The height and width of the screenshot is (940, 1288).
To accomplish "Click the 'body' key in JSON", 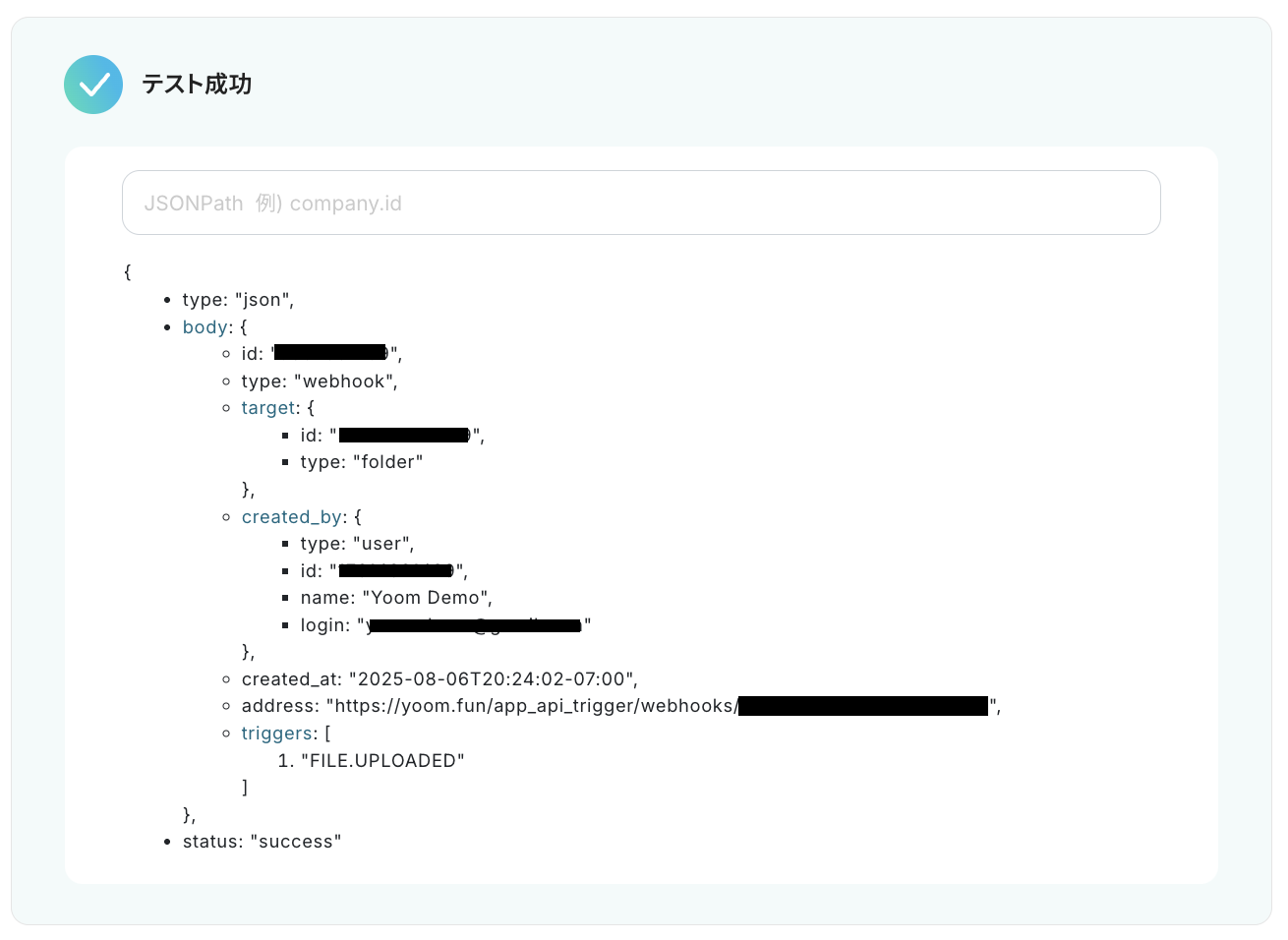I will (205, 327).
